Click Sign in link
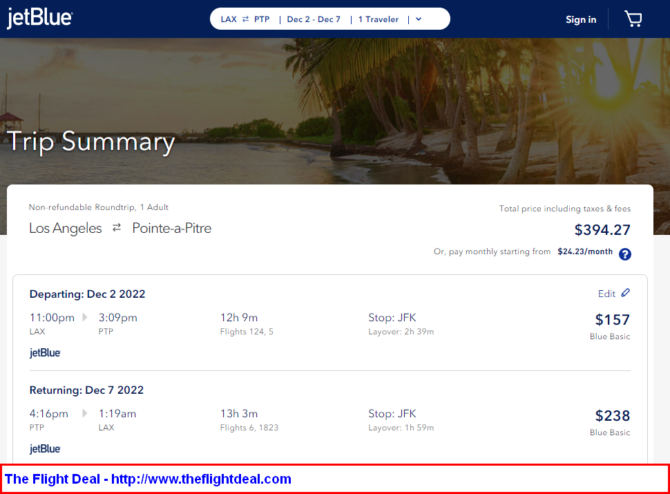The width and height of the screenshot is (670, 494). point(581,20)
